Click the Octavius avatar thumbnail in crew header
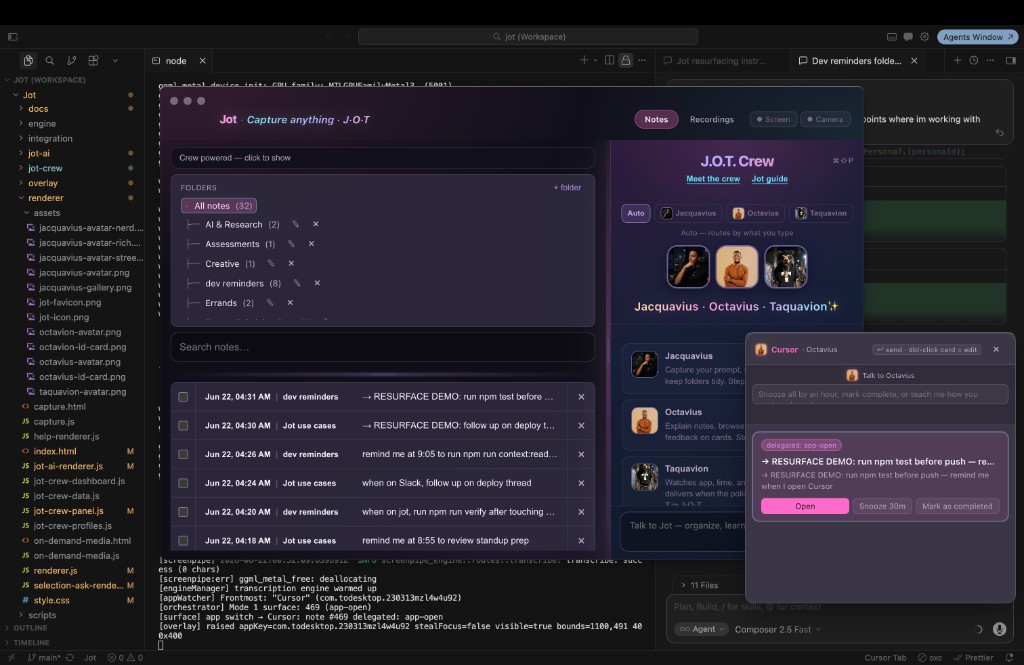 click(737, 267)
